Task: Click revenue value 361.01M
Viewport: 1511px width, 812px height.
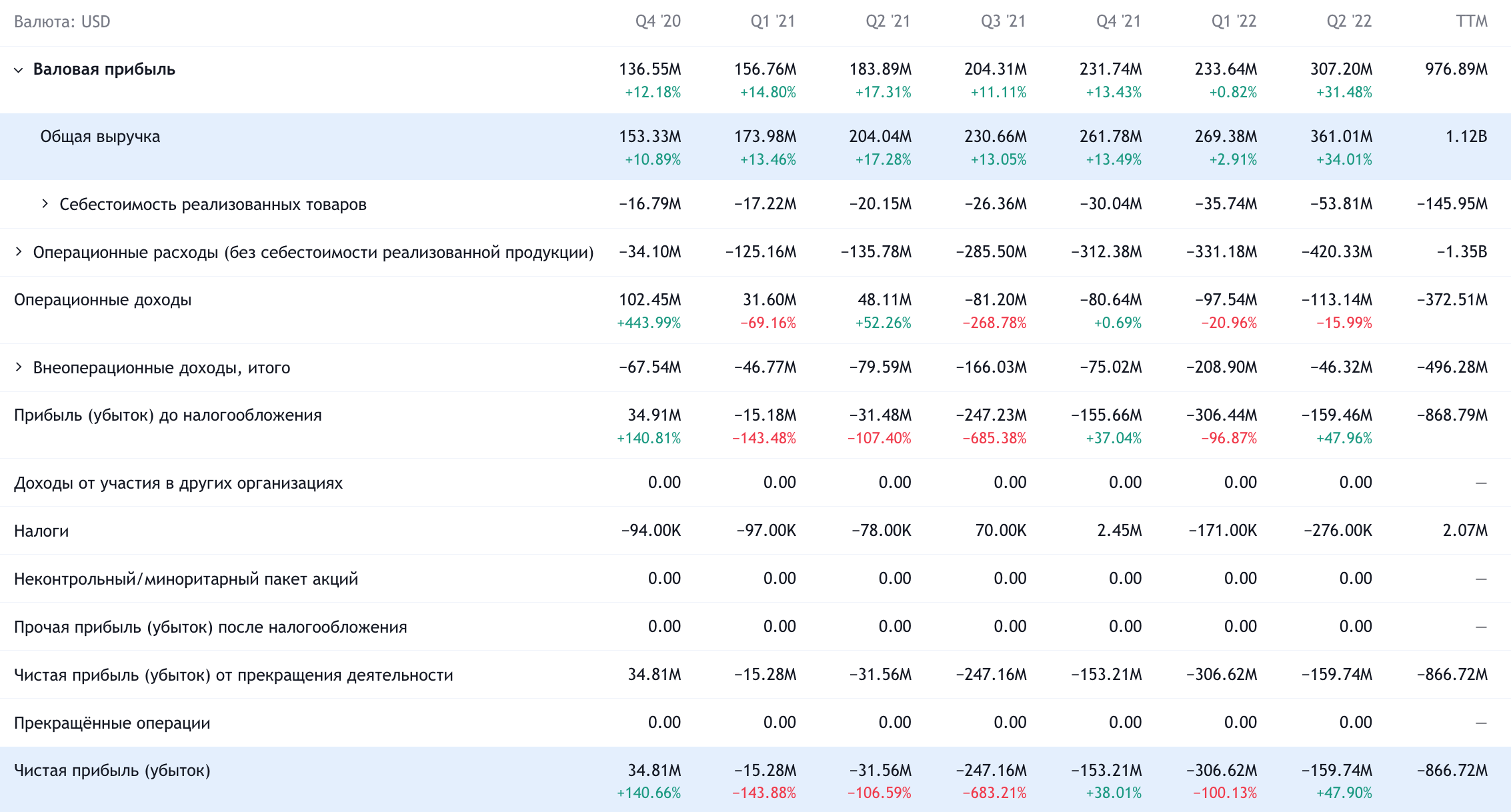Action: [x=1341, y=137]
